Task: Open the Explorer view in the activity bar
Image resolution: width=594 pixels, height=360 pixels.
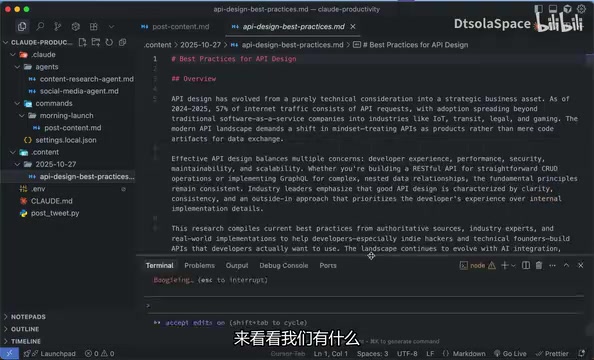Action: pyautogui.click(x=22, y=26)
